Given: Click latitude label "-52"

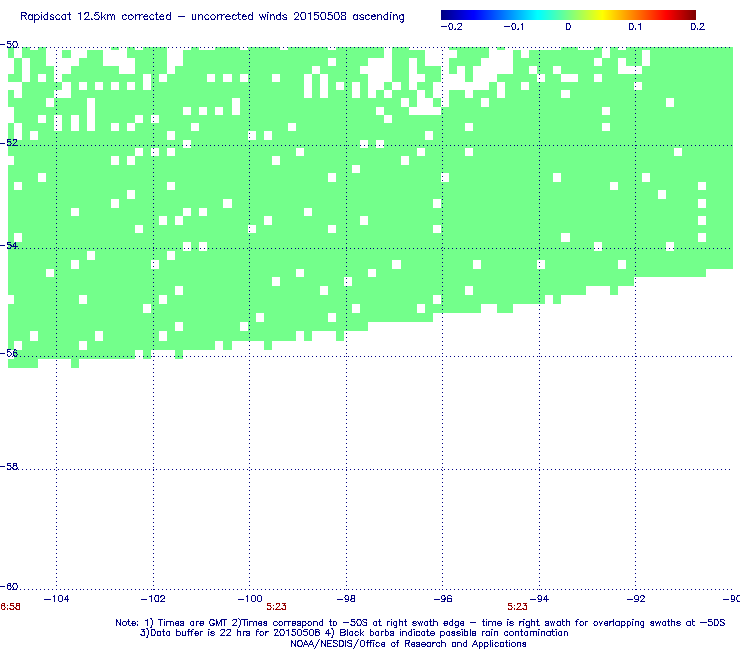Looking at the screenshot, I should (9, 143).
